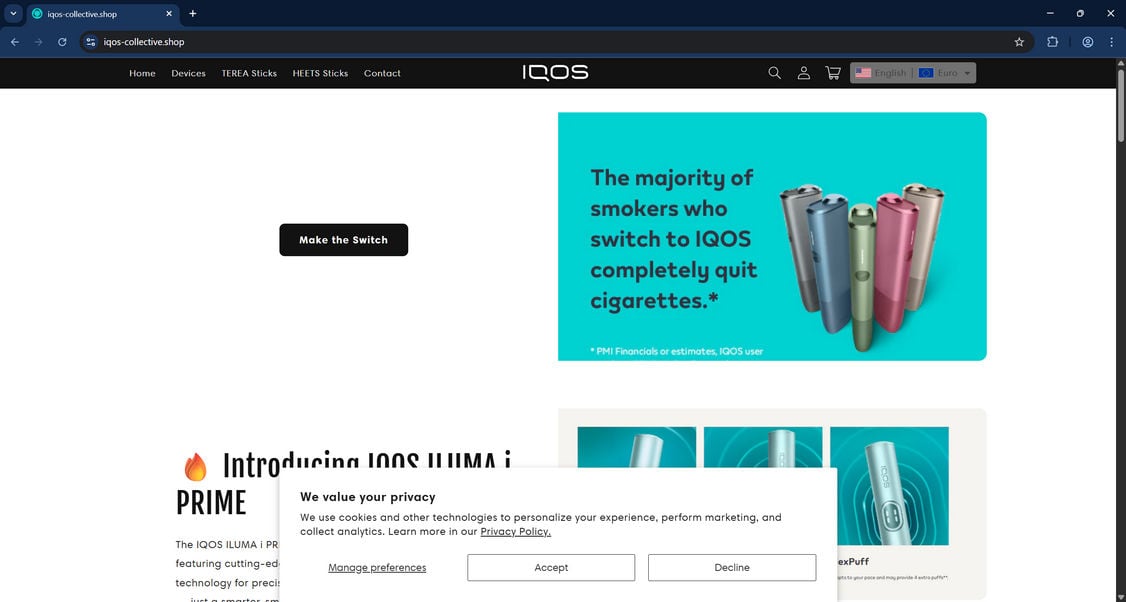Decline cookies in privacy banner
This screenshot has width=1126, height=602.
click(x=732, y=568)
